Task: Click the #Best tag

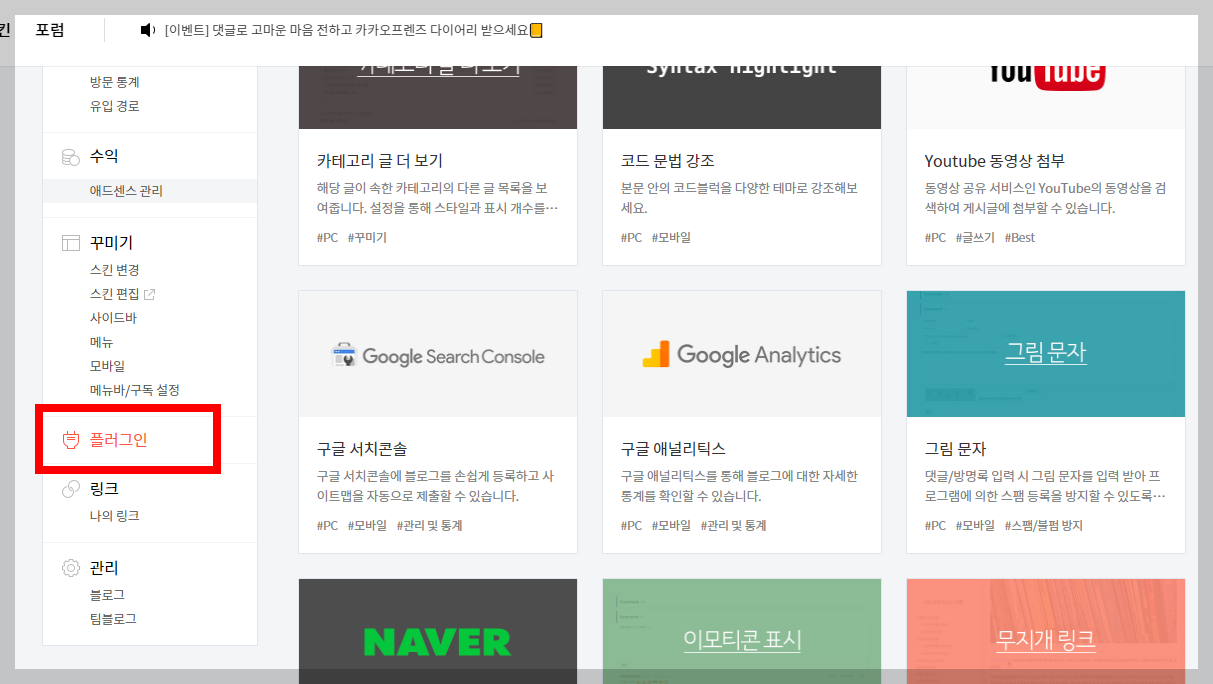Action: click(x=1020, y=238)
